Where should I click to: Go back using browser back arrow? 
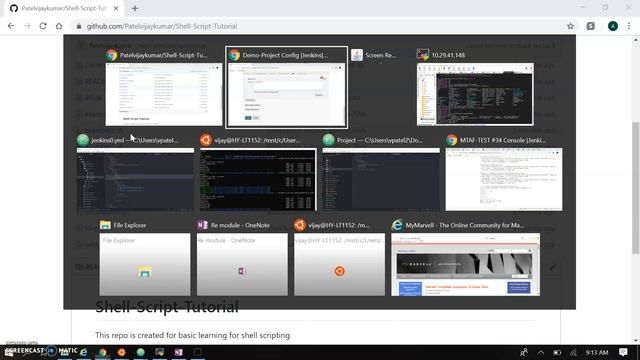[x=11, y=26]
